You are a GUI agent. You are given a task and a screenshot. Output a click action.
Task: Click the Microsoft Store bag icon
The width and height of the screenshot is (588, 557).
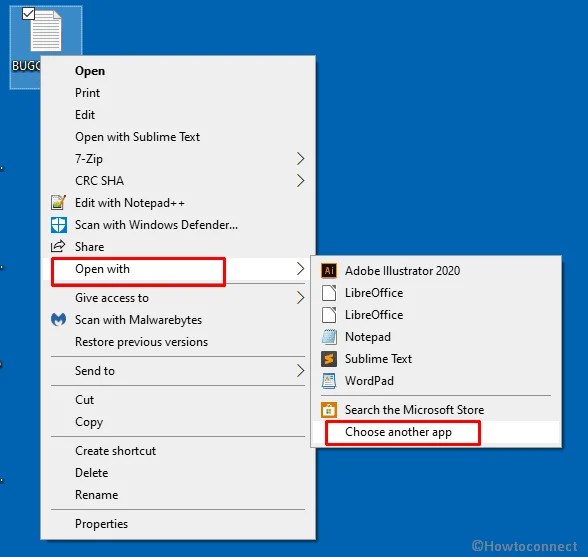click(329, 410)
